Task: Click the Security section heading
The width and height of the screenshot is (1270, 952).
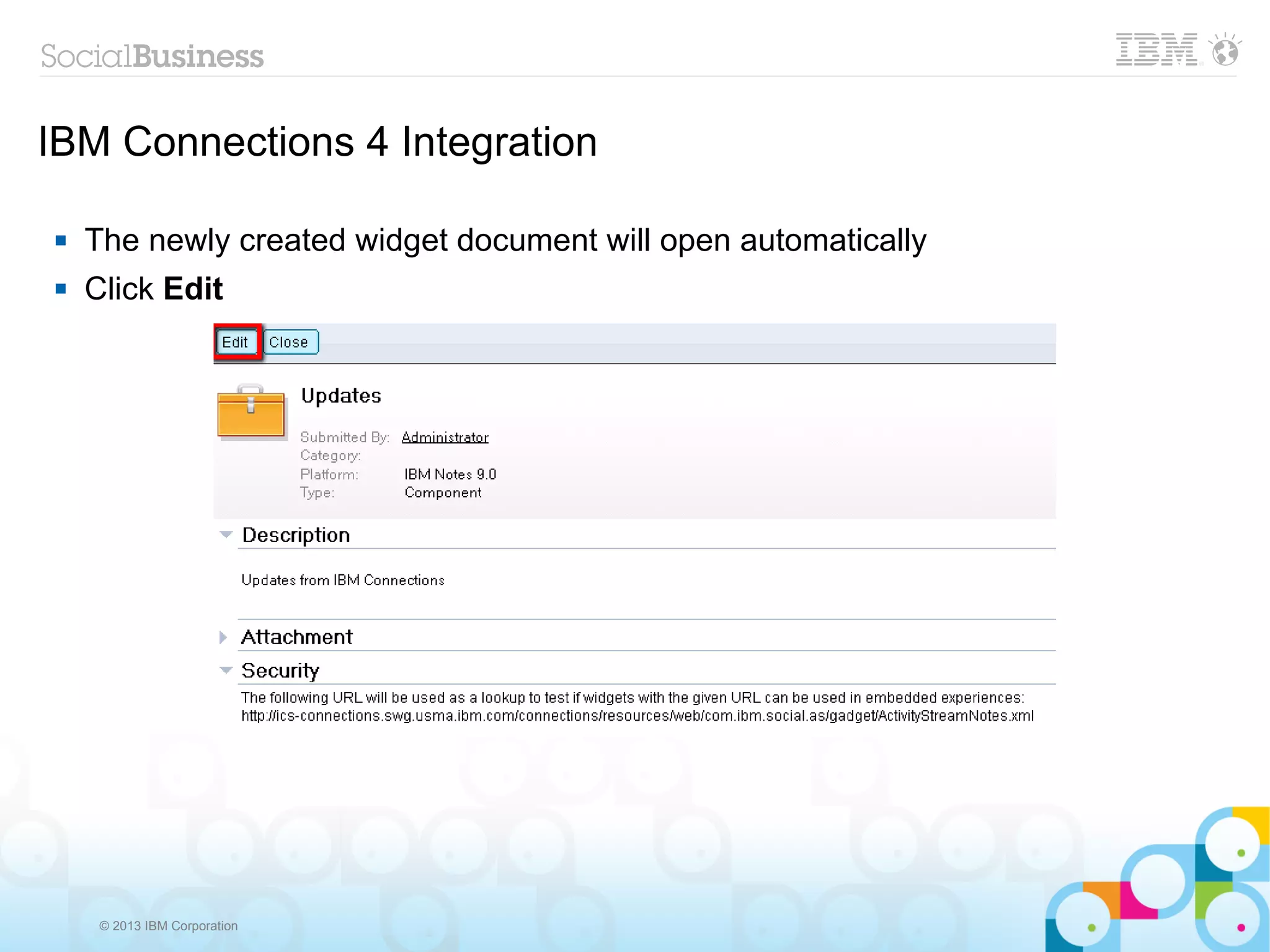Action: [x=280, y=670]
